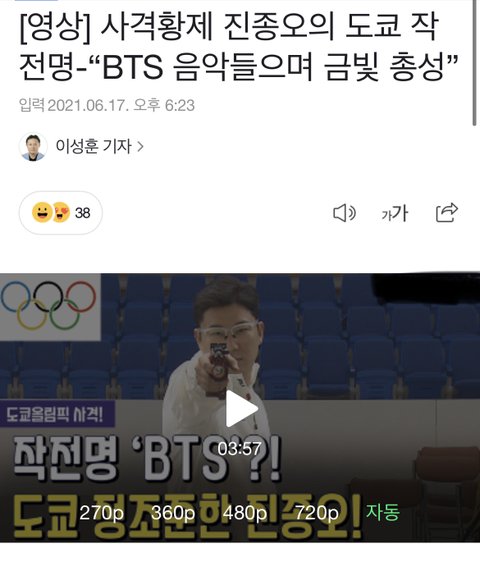Screen dimensions: 480x562
Task: Open reporter 이성훈 profile photo
Action: coord(33,147)
